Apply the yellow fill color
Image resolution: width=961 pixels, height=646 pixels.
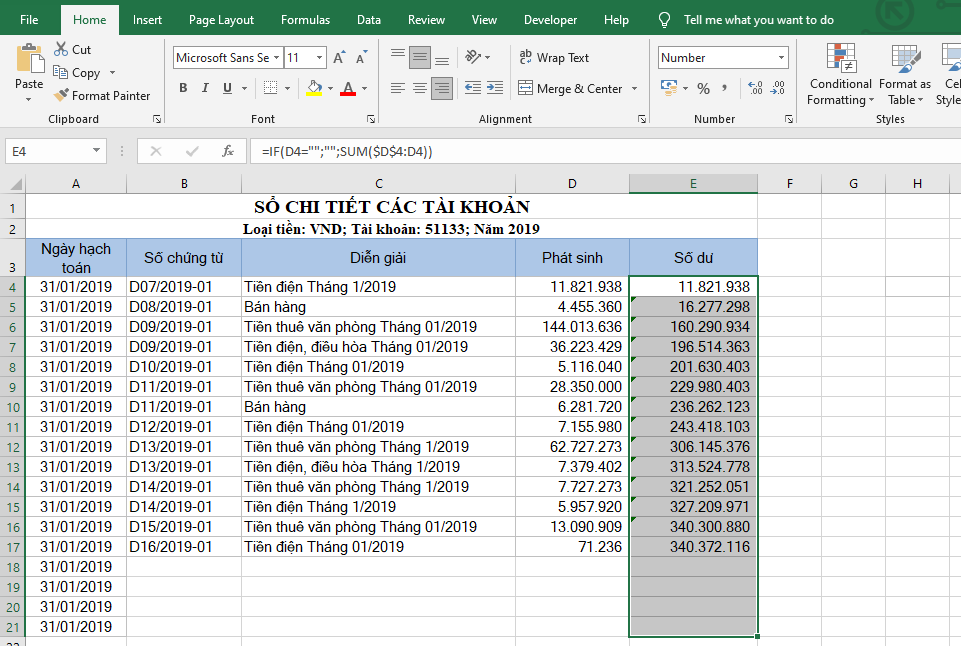coord(314,88)
